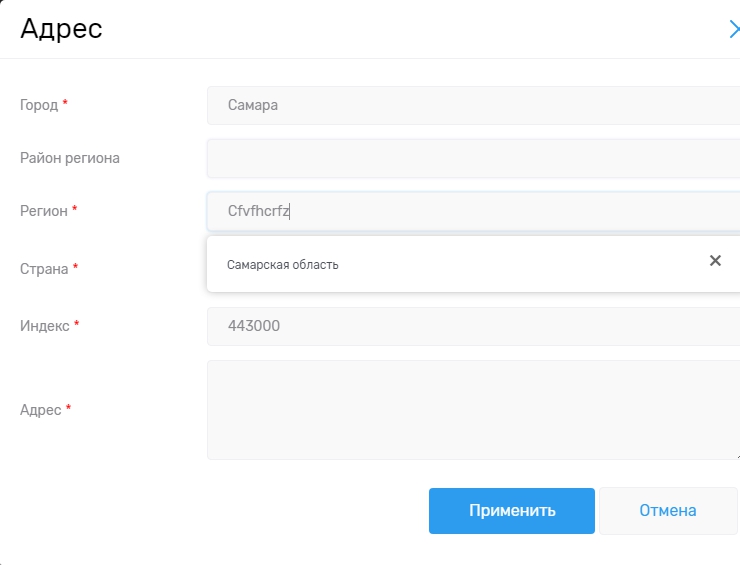Click the blue chevron arrow in the header

click(734, 30)
